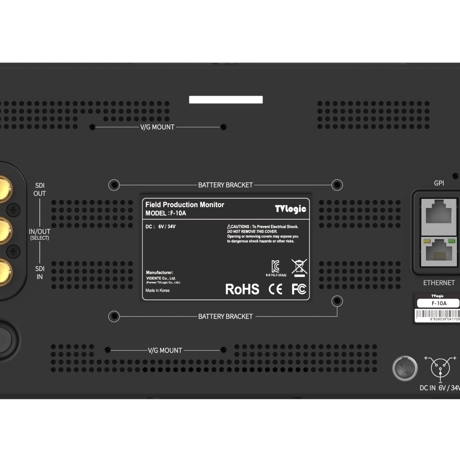Image resolution: width=460 pixels, height=460 pixels.
Task: Click the caution warning triangle on the label
Action: coord(229,226)
